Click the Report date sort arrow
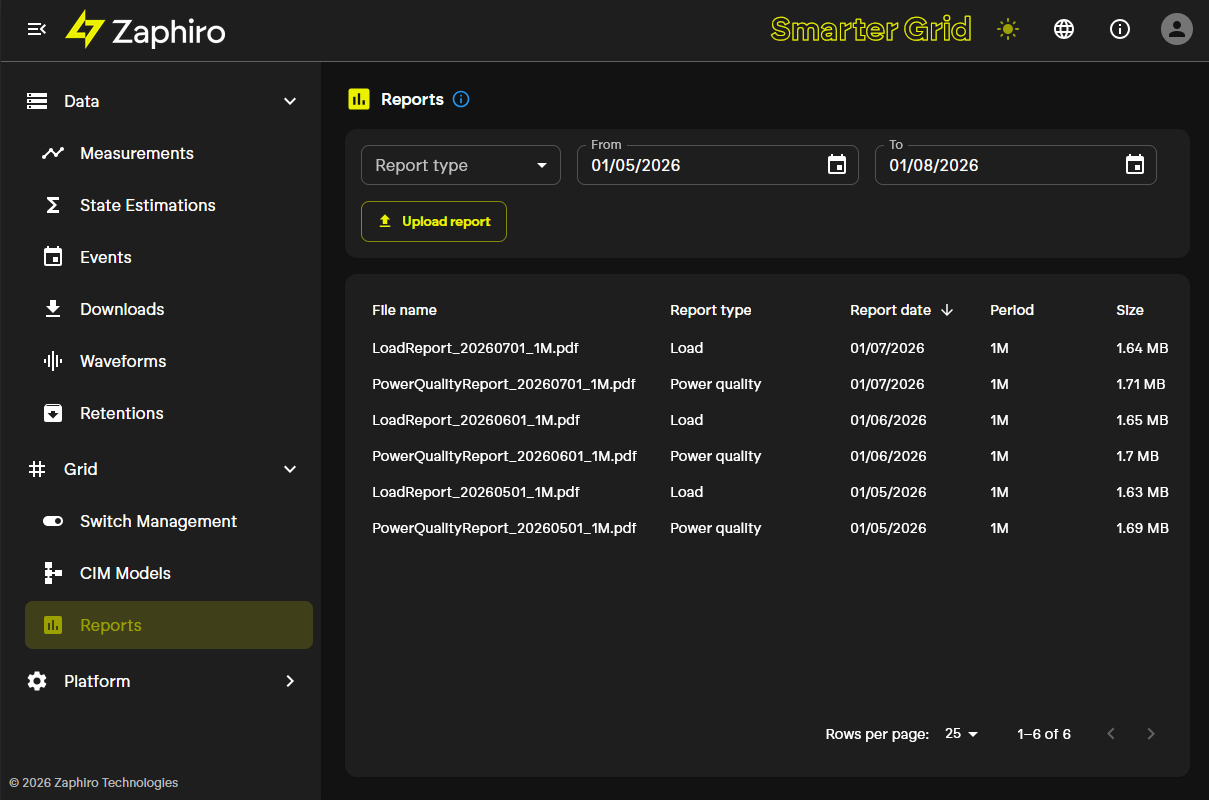 click(947, 310)
